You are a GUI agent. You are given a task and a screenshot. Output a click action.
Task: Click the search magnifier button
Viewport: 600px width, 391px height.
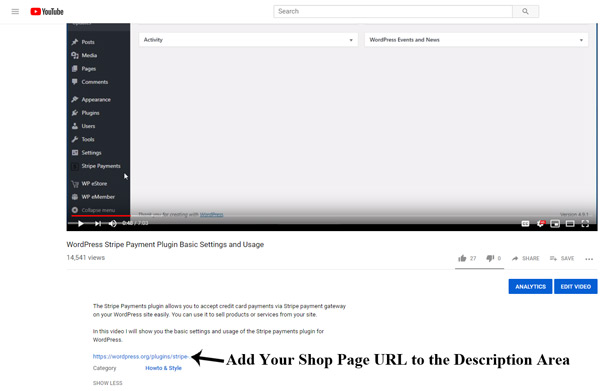point(525,11)
